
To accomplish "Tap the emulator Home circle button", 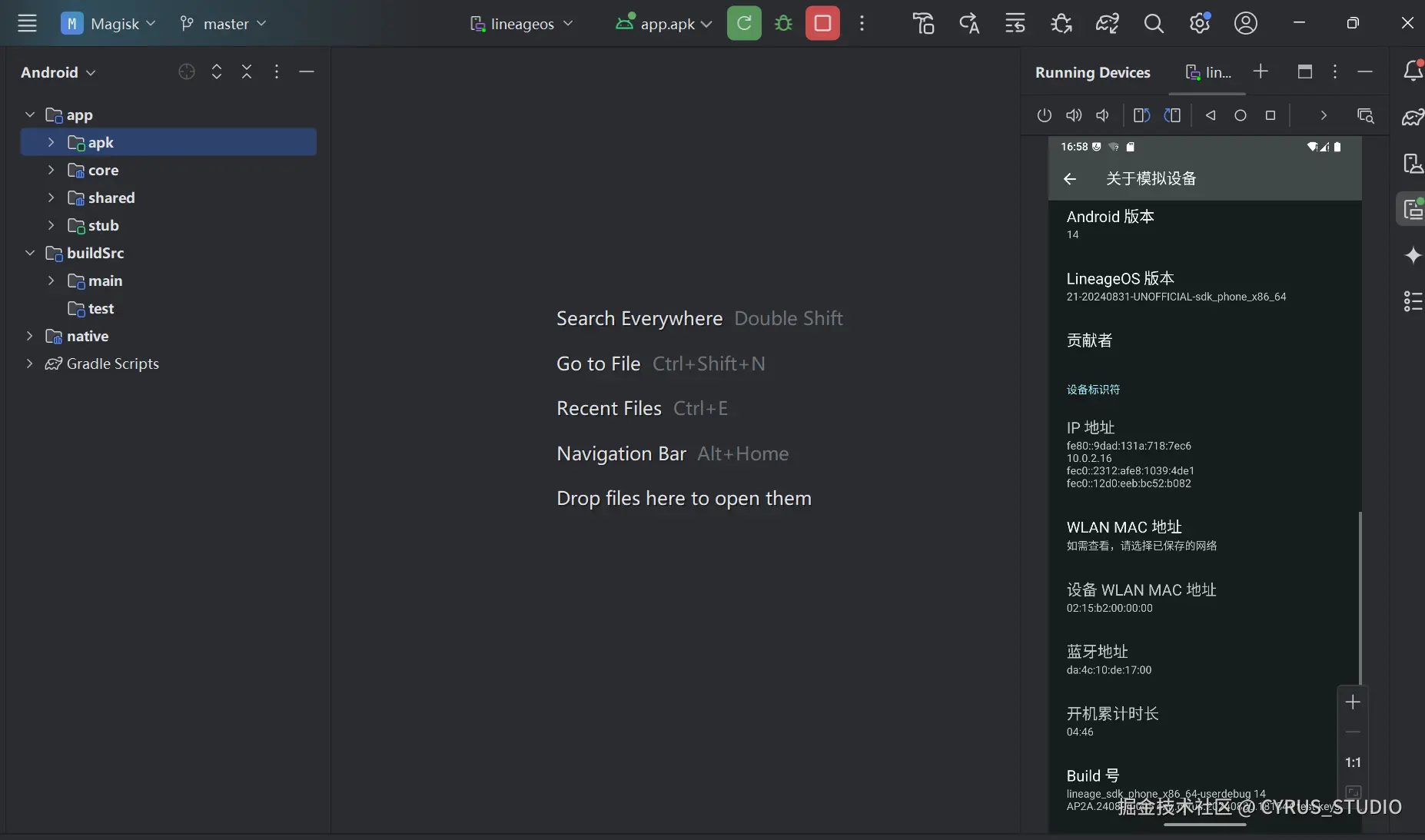I will click(1241, 115).
